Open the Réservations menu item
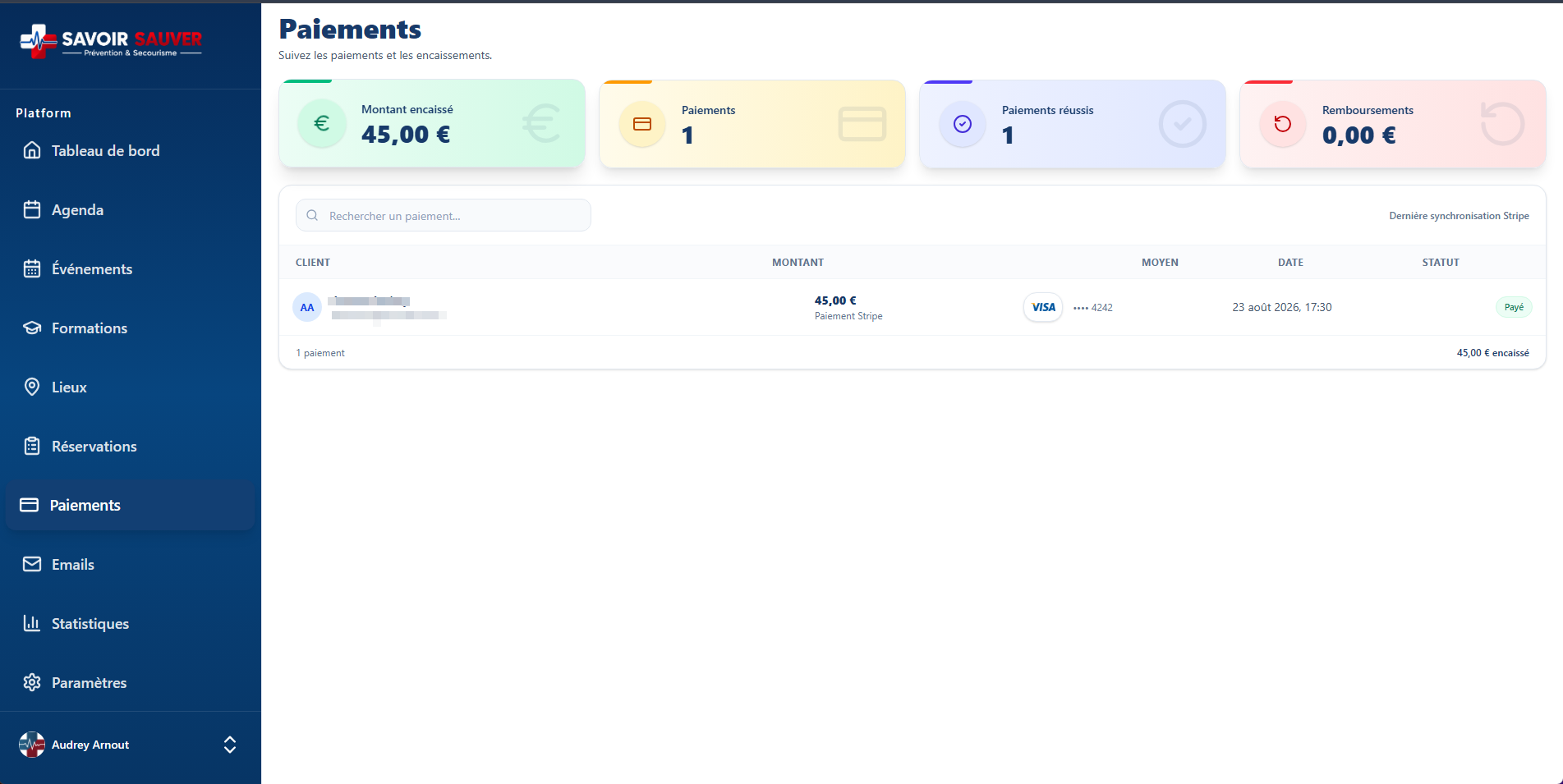Image resolution: width=1563 pixels, height=784 pixels. coord(130,446)
